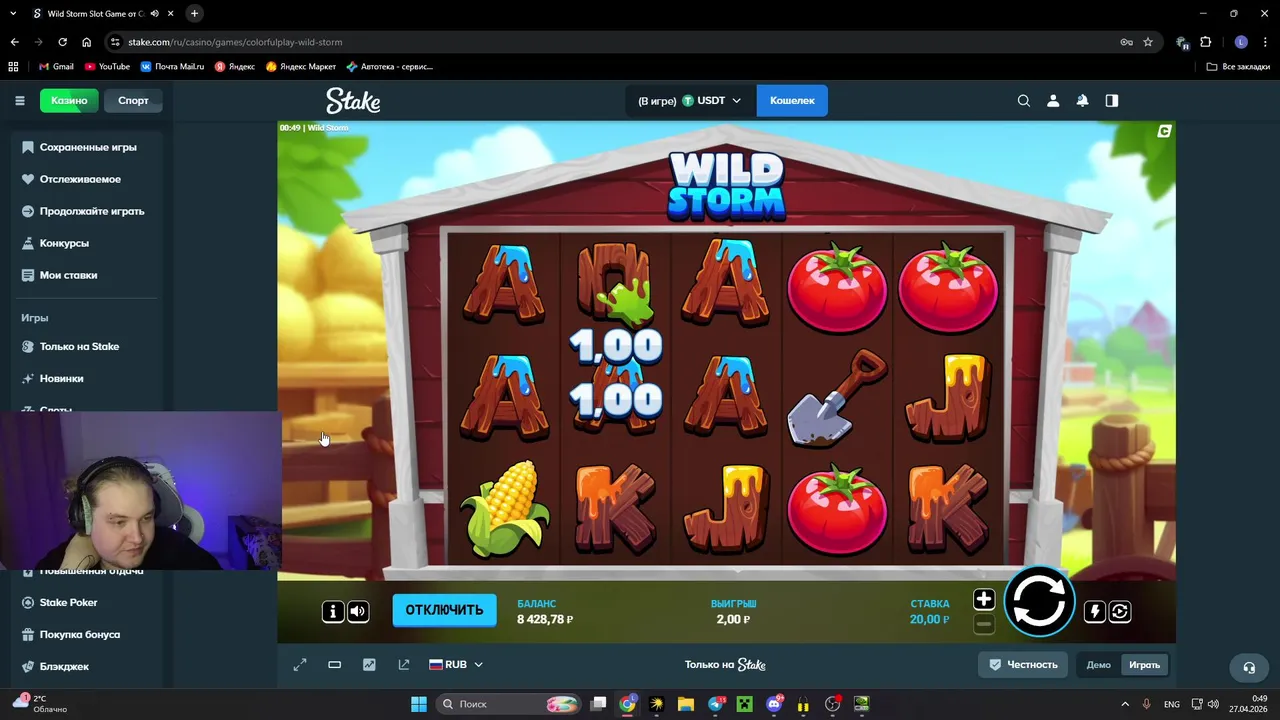Bookmark this page with the star
Screen dimensions: 1280x720
click(x=1148, y=42)
